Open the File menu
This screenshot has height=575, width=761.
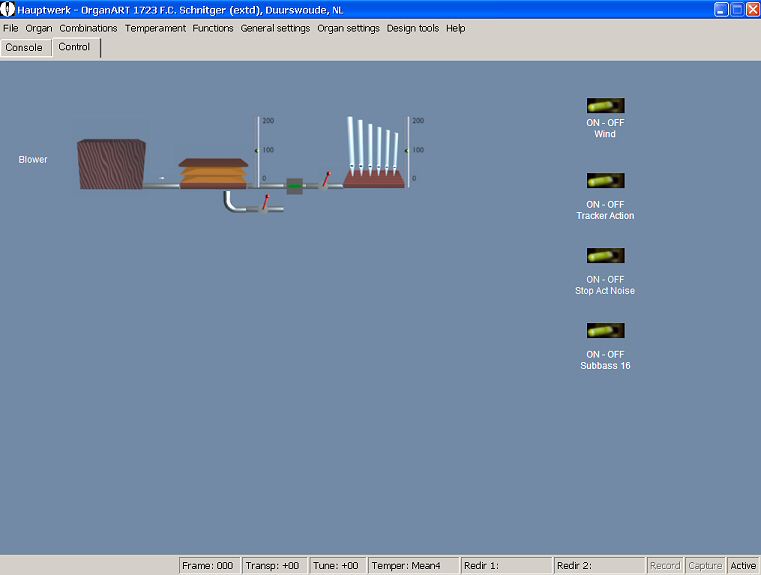click(11, 28)
